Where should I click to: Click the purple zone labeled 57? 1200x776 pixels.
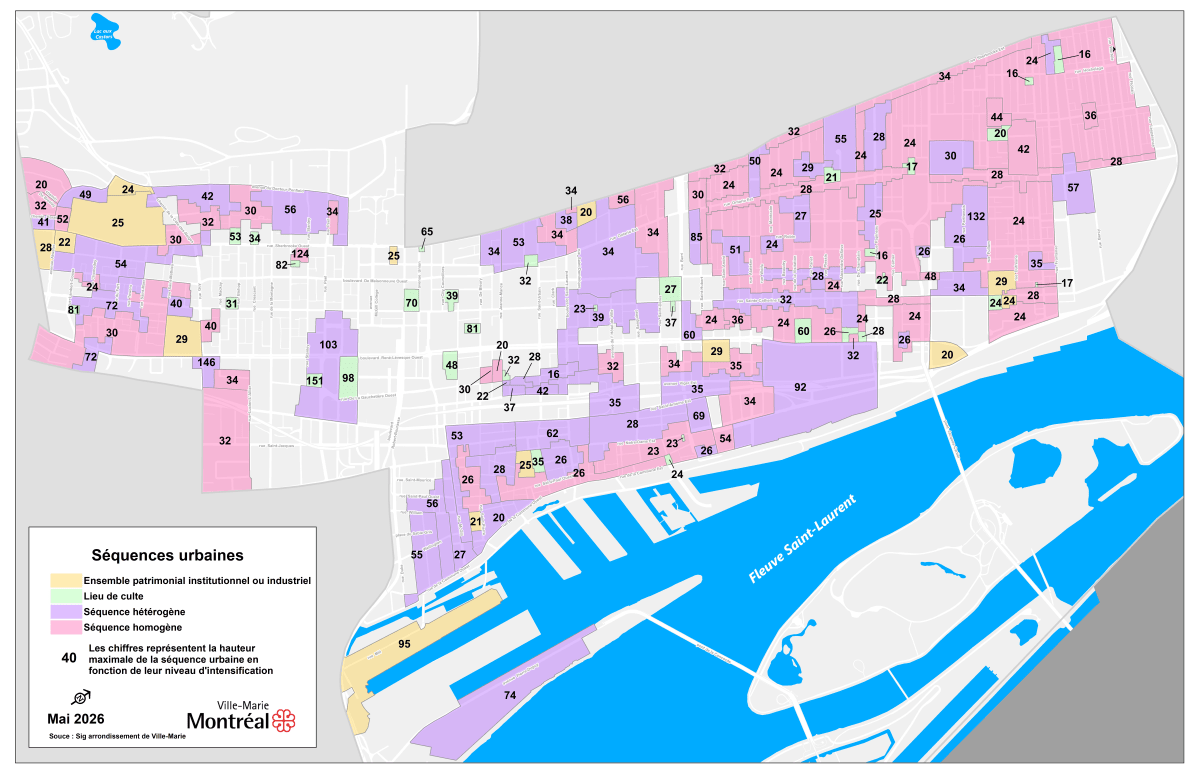1073,188
